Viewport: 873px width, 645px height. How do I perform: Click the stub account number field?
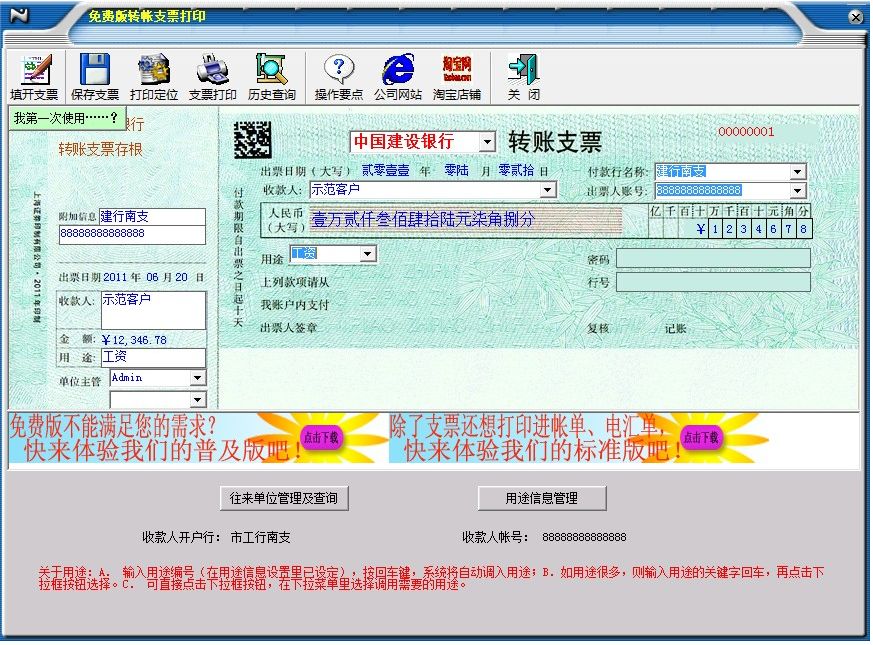[132, 234]
